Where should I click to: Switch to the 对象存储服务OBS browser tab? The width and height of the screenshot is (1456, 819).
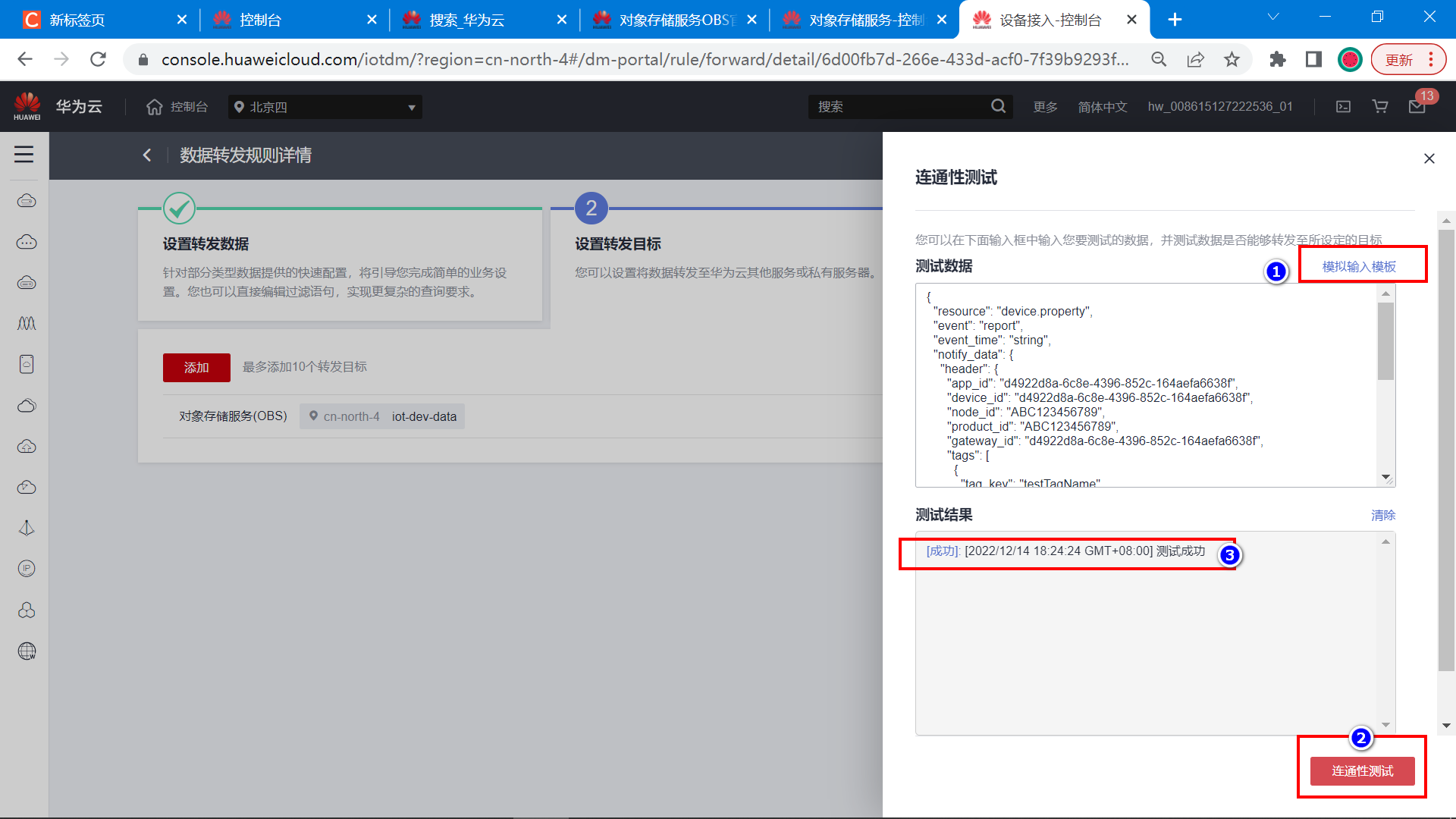tap(675, 20)
